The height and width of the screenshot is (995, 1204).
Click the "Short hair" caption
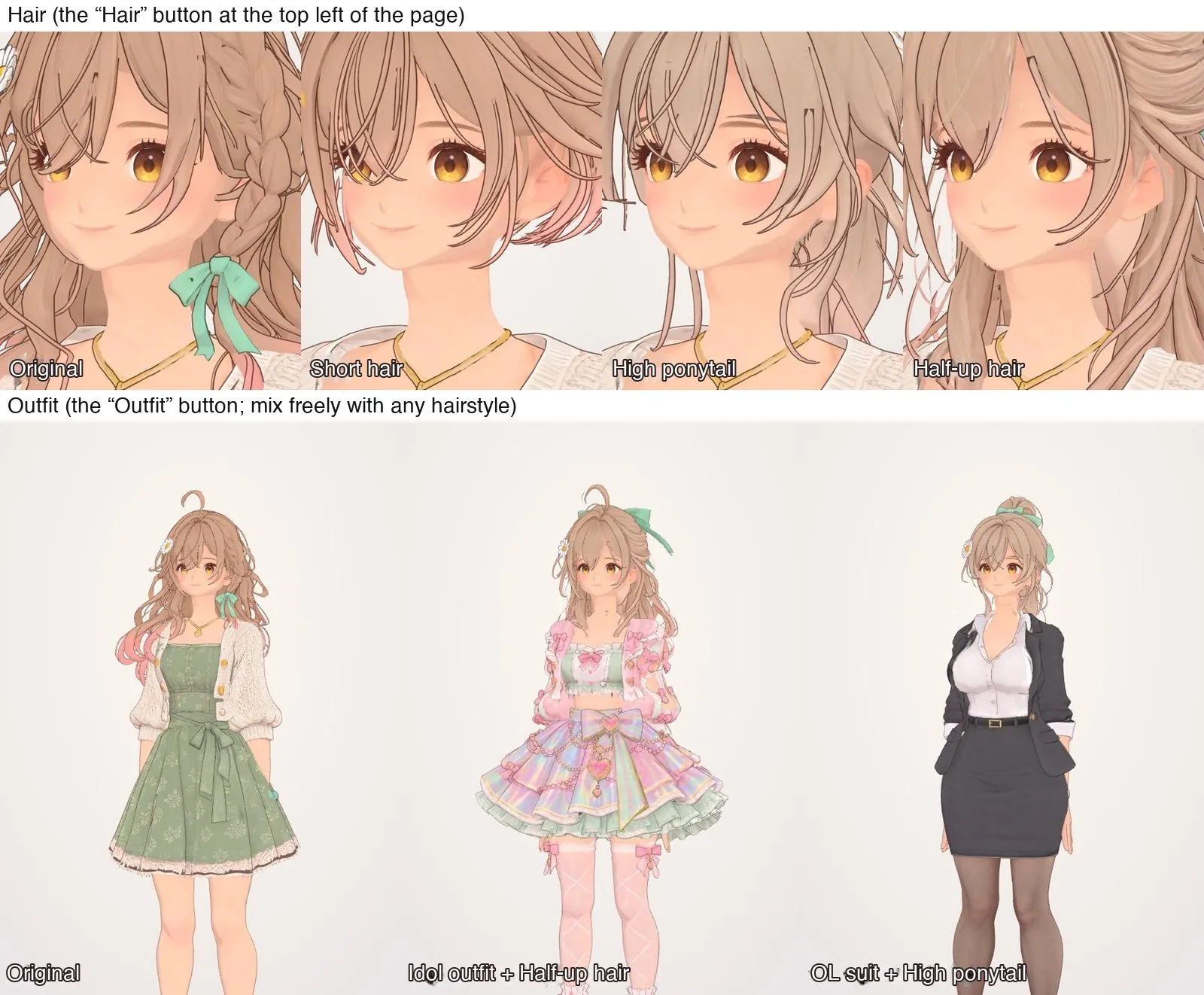coord(356,369)
